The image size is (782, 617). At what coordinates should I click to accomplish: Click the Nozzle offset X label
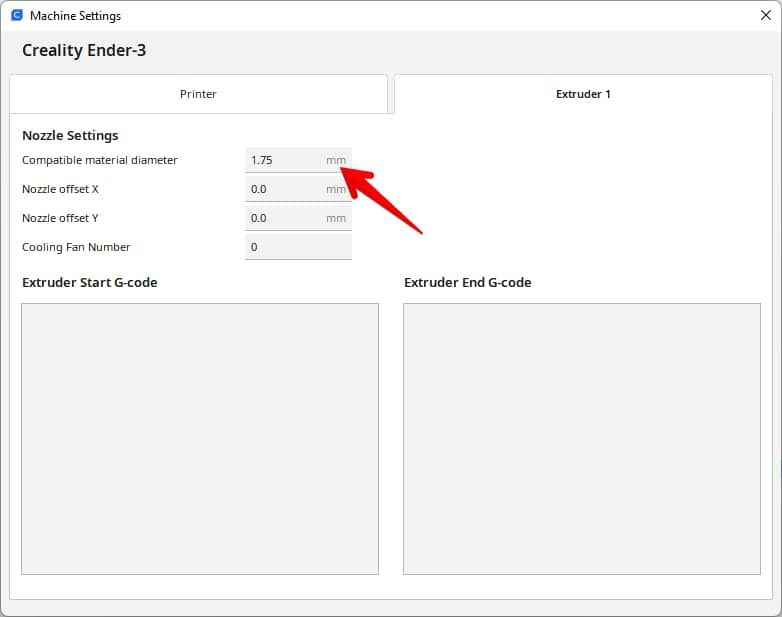pyautogui.click(x=60, y=189)
